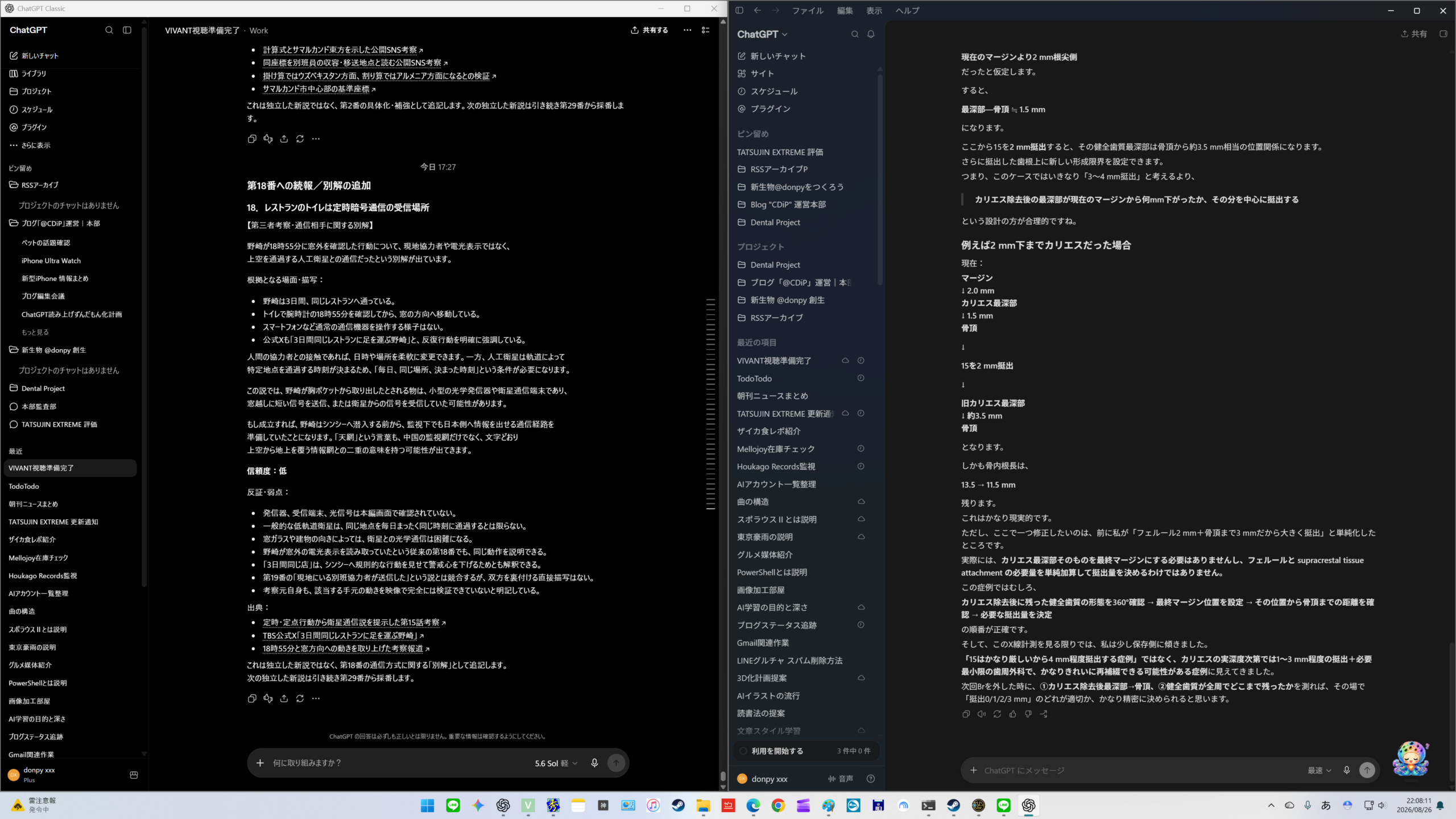This screenshot has width=1456, height=819.
Task: Open the ファイル menu
Action: 808,10
